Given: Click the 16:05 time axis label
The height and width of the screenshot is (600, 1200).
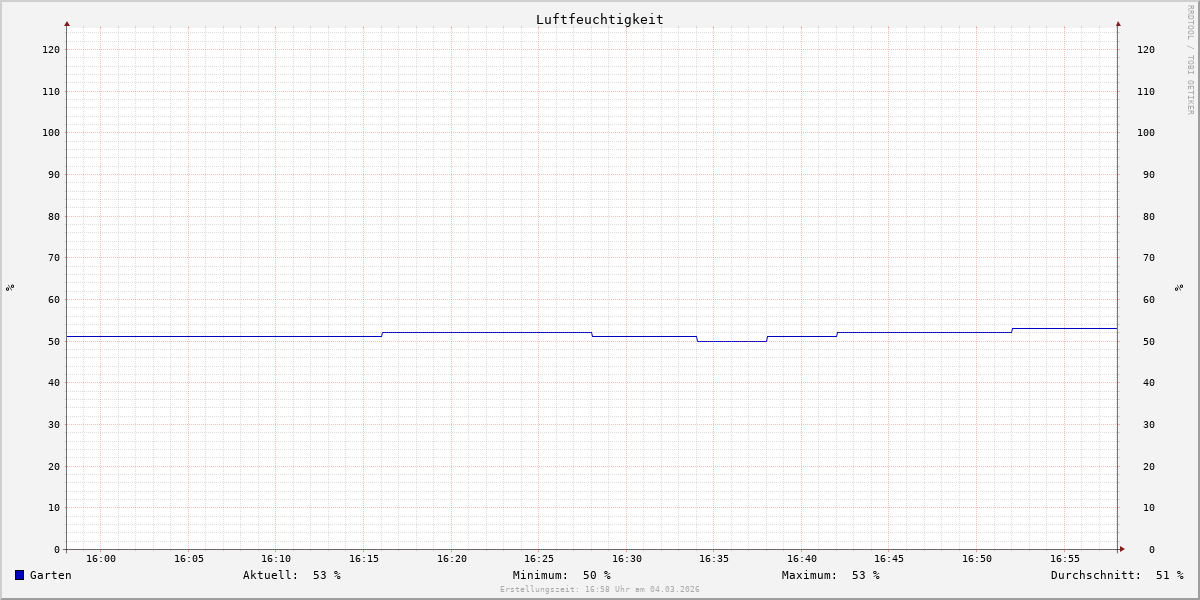Looking at the screenshot, I should click(x=189, y=559).
